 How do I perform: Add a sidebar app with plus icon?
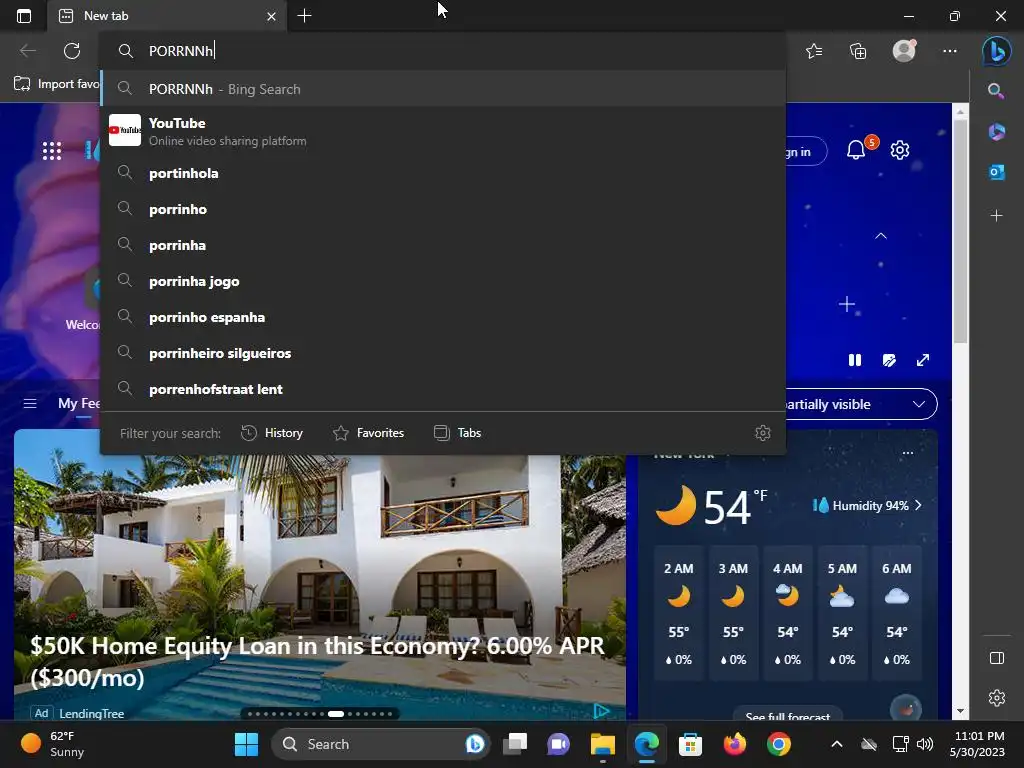point(997,216)
